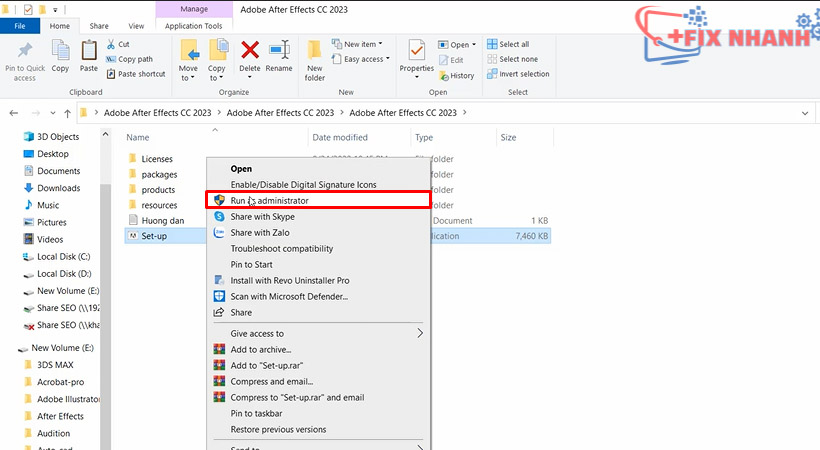The image size is (820, 450).
Task: Click the Paste clipboard icon
Action: click(89, 50)
